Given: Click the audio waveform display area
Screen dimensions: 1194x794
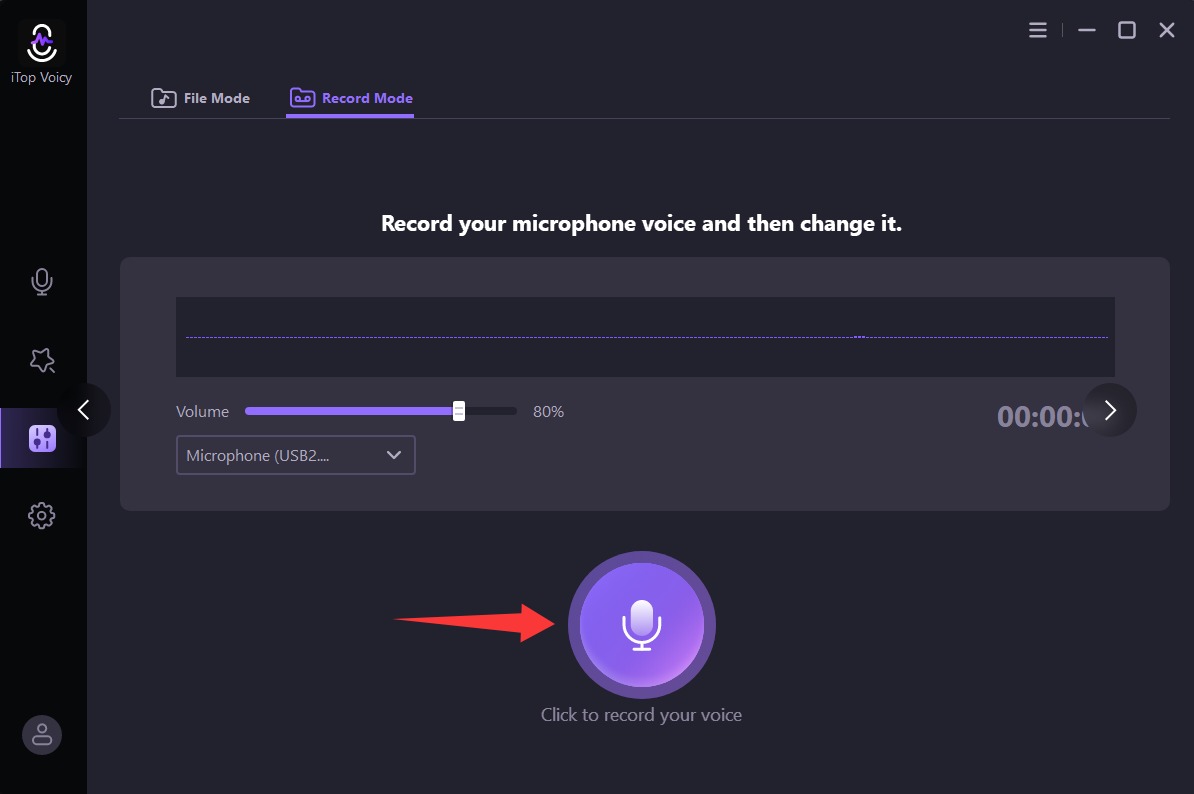Looking at the screenshot, I should point(645,337).
